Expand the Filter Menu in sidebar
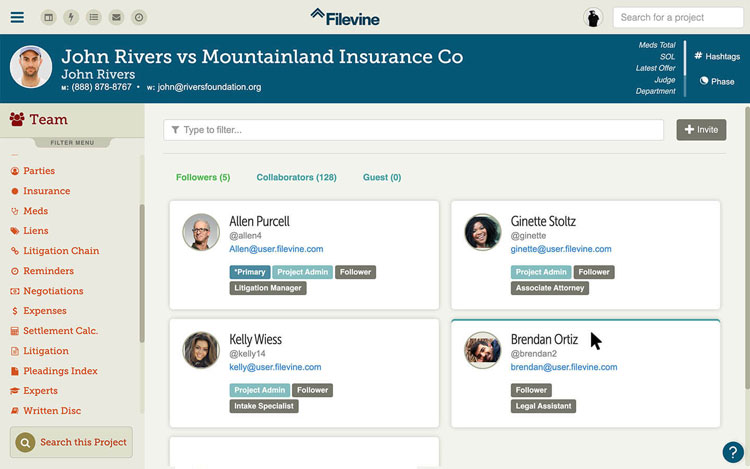Screen dimensions: 750x469 (72, 142)
